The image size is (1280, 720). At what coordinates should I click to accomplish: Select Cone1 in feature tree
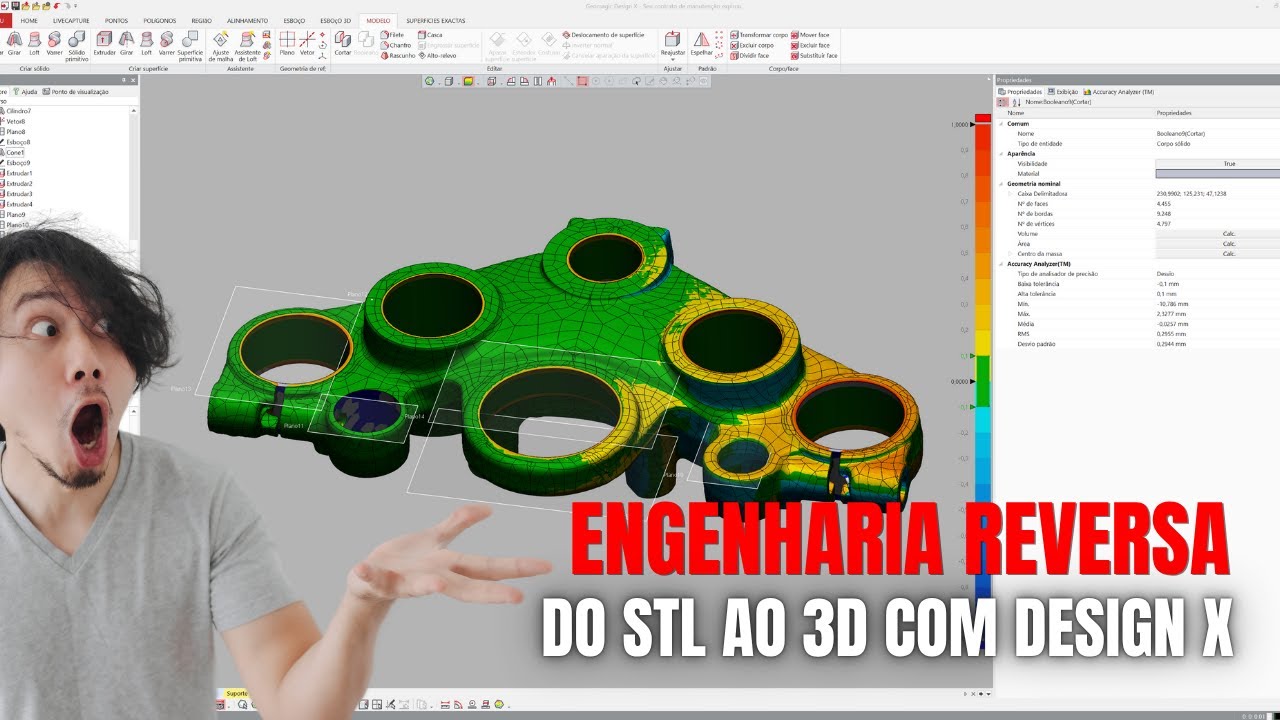click(x=15, y=152)
